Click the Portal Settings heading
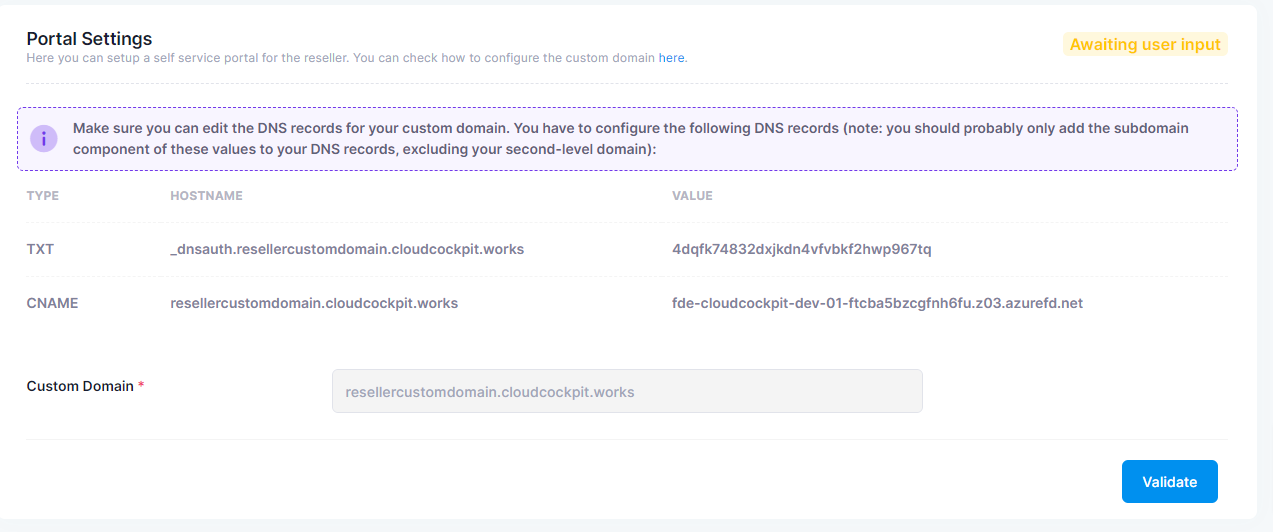 pyautogui.click(x=89, y=39)
